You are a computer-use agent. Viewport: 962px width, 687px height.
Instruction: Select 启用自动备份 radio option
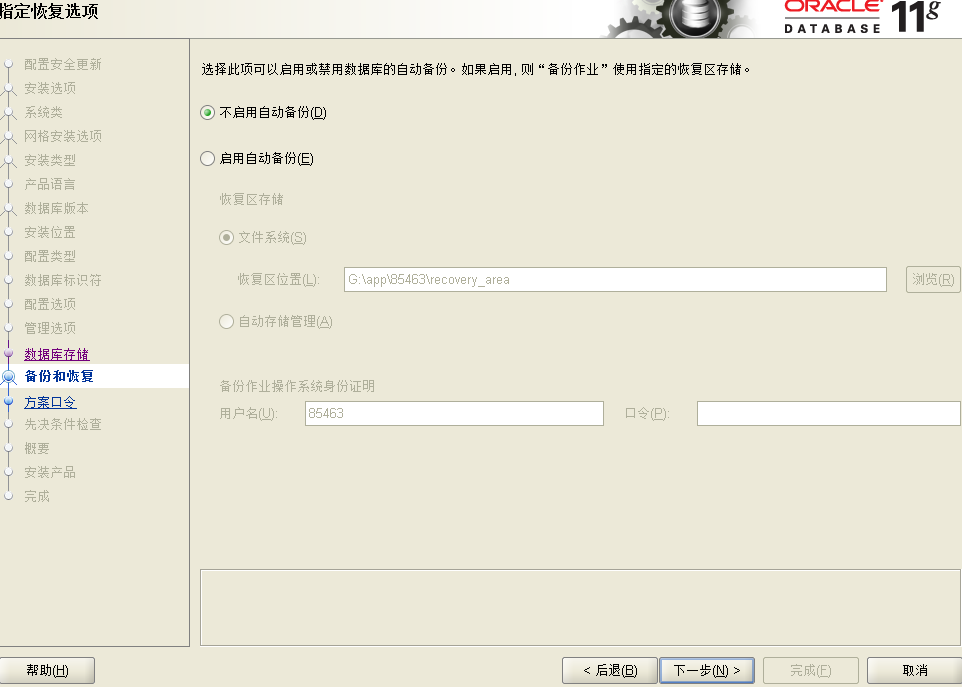point(207,159)
